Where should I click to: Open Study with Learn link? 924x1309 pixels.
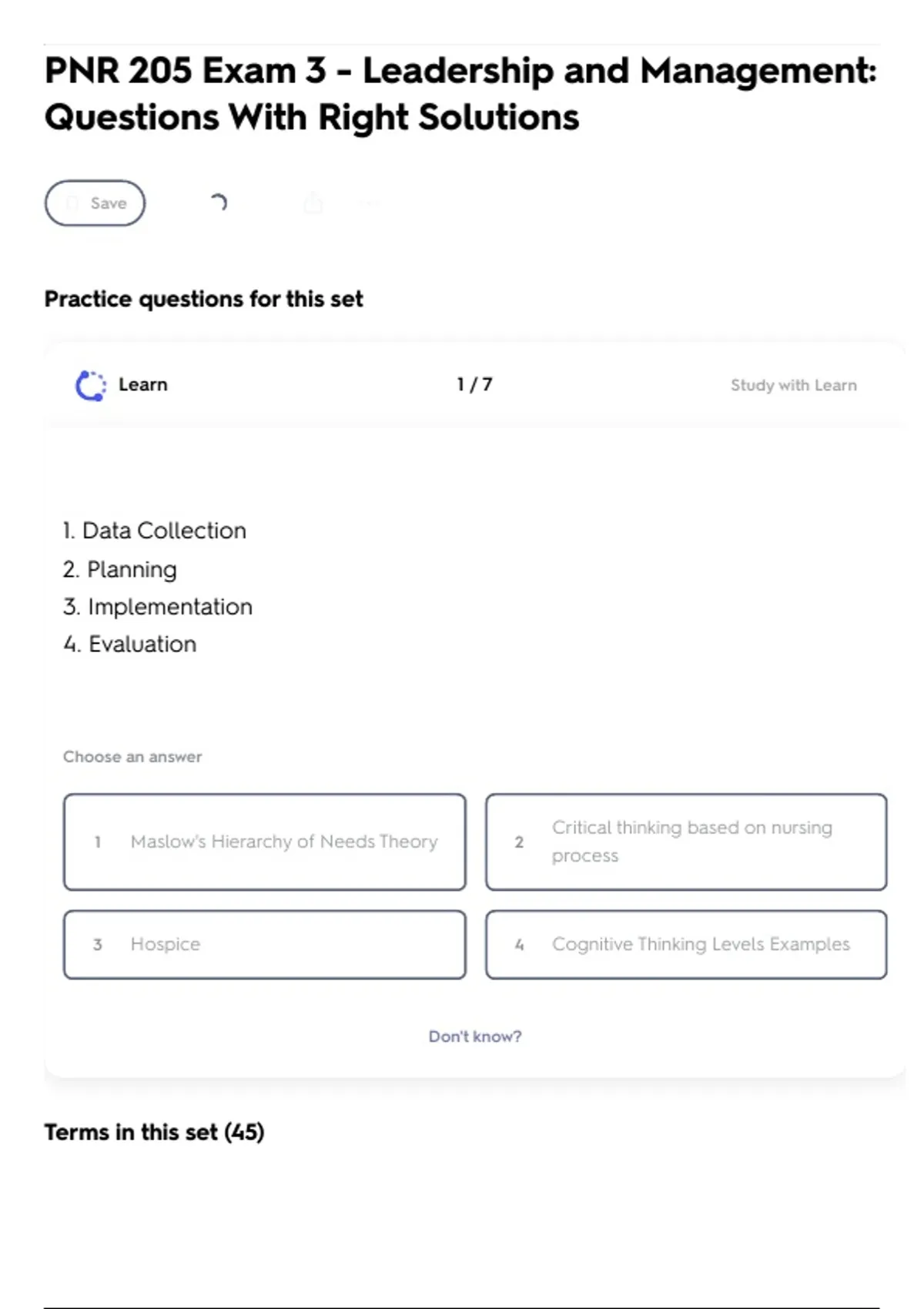pos(793,385)
